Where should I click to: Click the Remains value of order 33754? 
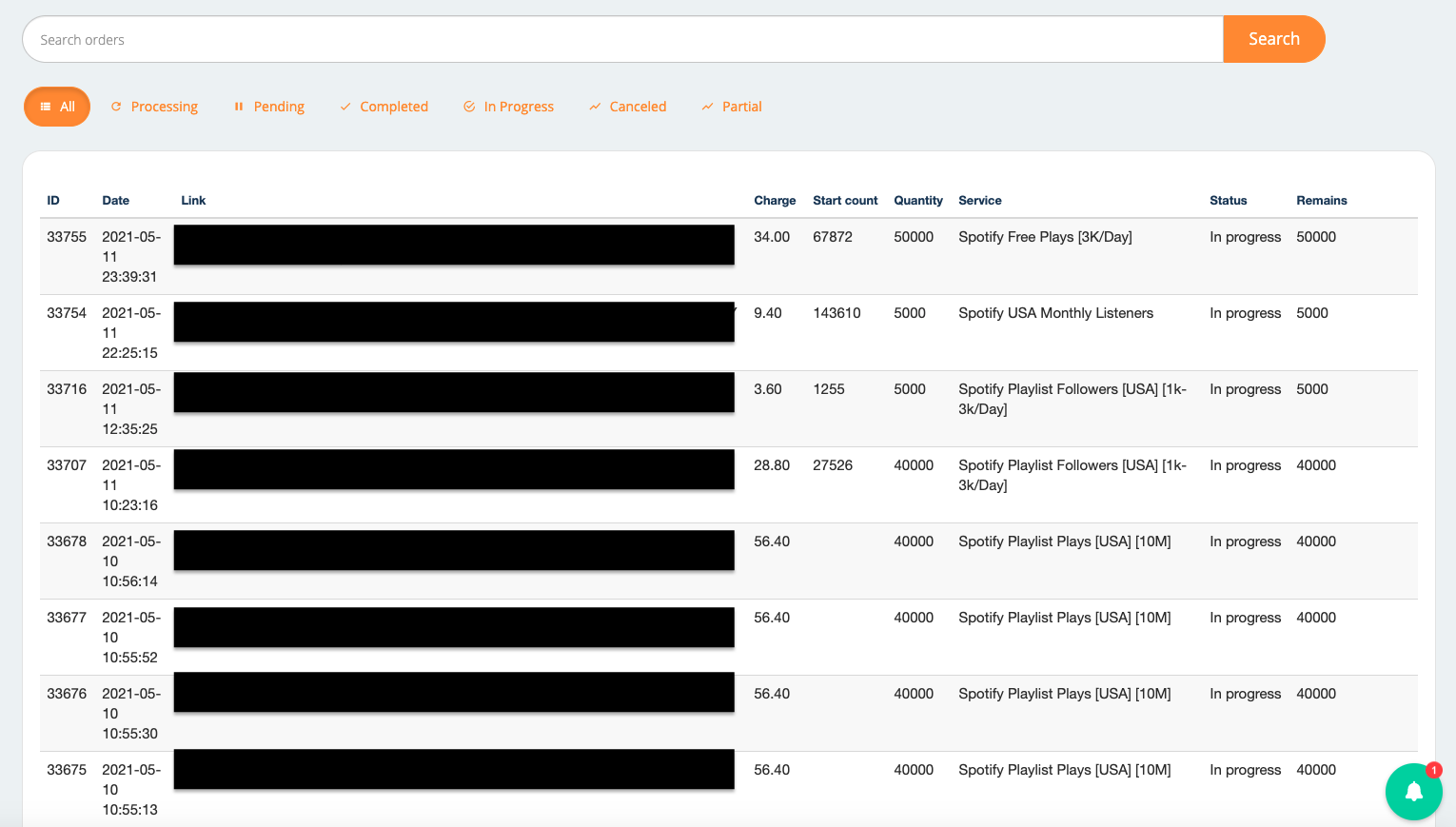[1312, 313]
